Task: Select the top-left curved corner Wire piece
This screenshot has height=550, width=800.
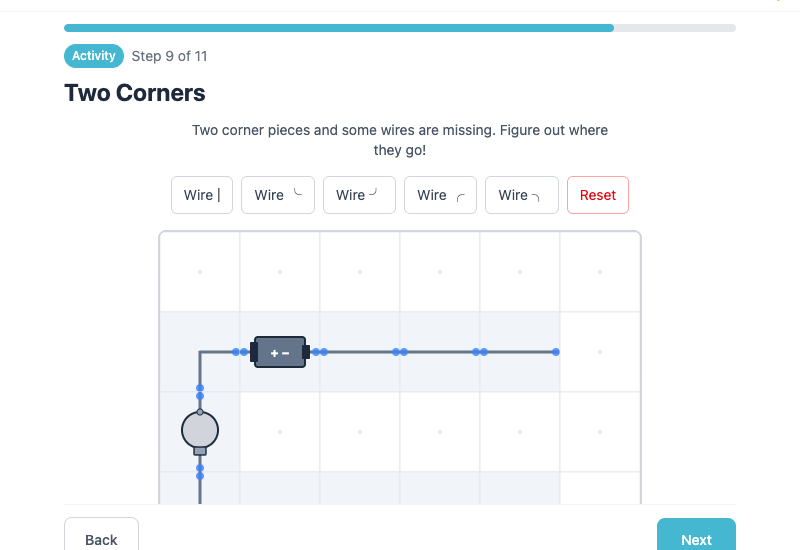Action: [x=440, y=195]
